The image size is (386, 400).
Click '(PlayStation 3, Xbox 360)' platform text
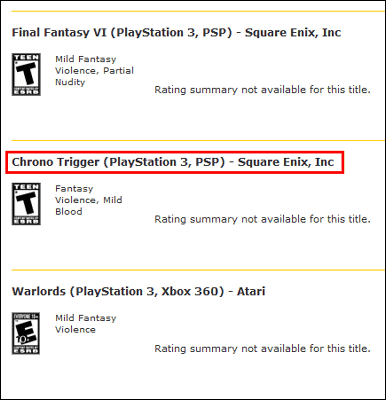point(147,292)
